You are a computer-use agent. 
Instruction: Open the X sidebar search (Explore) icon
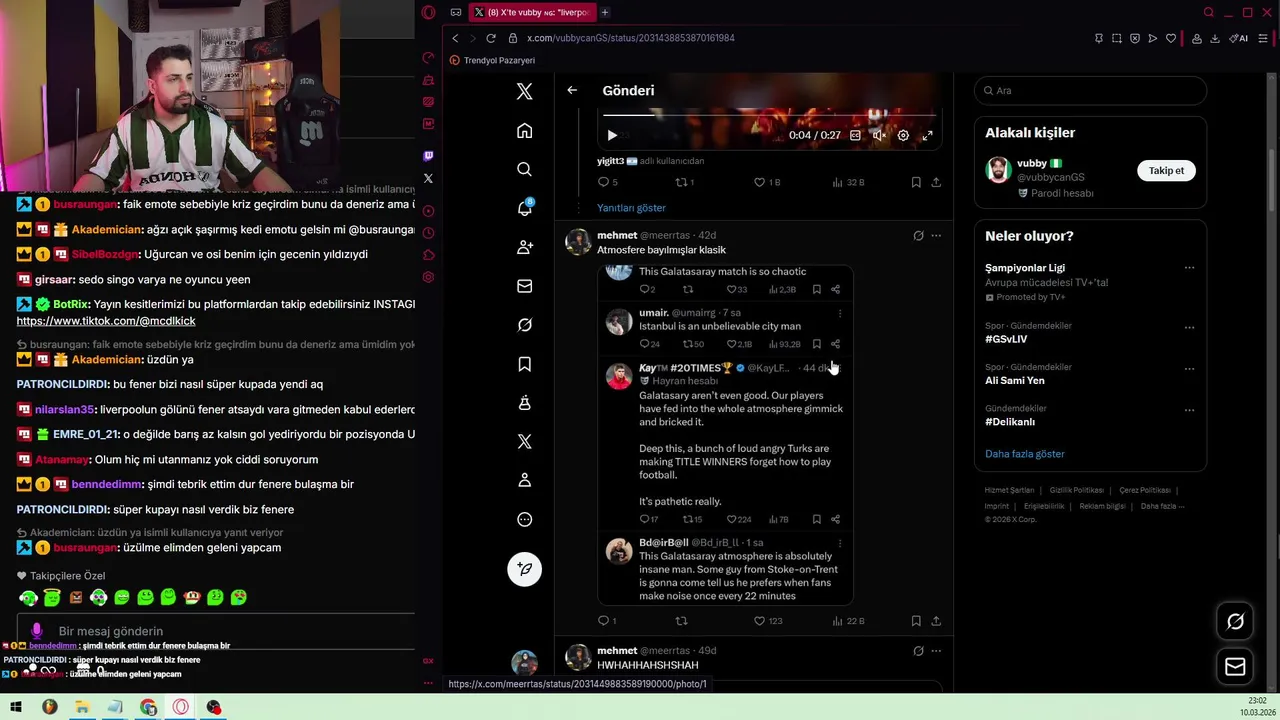point(524,169)
